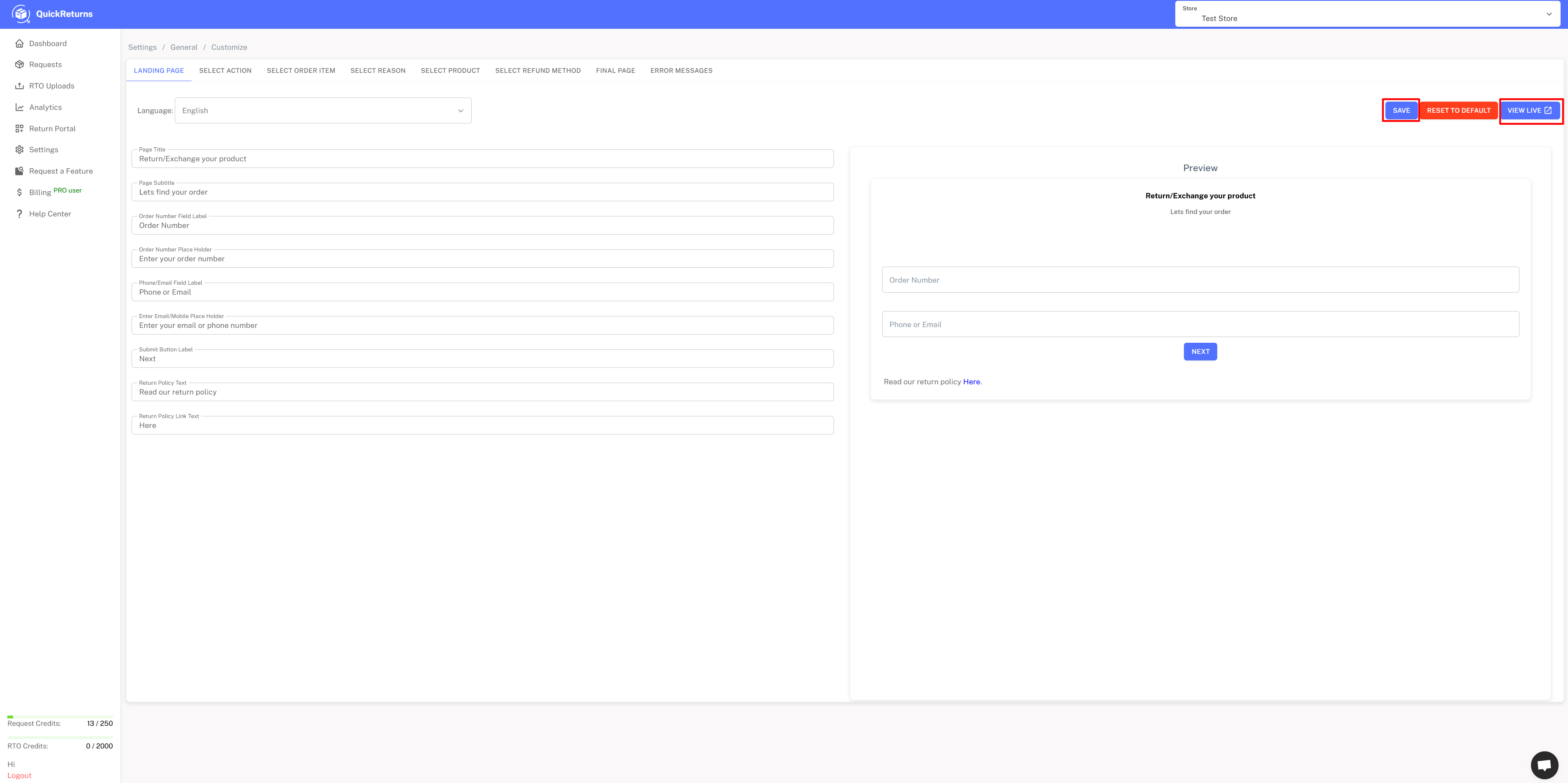Switch to the Landing Page tab
This screenshot has width=1568, height=783.
click(x=159, y=71)
